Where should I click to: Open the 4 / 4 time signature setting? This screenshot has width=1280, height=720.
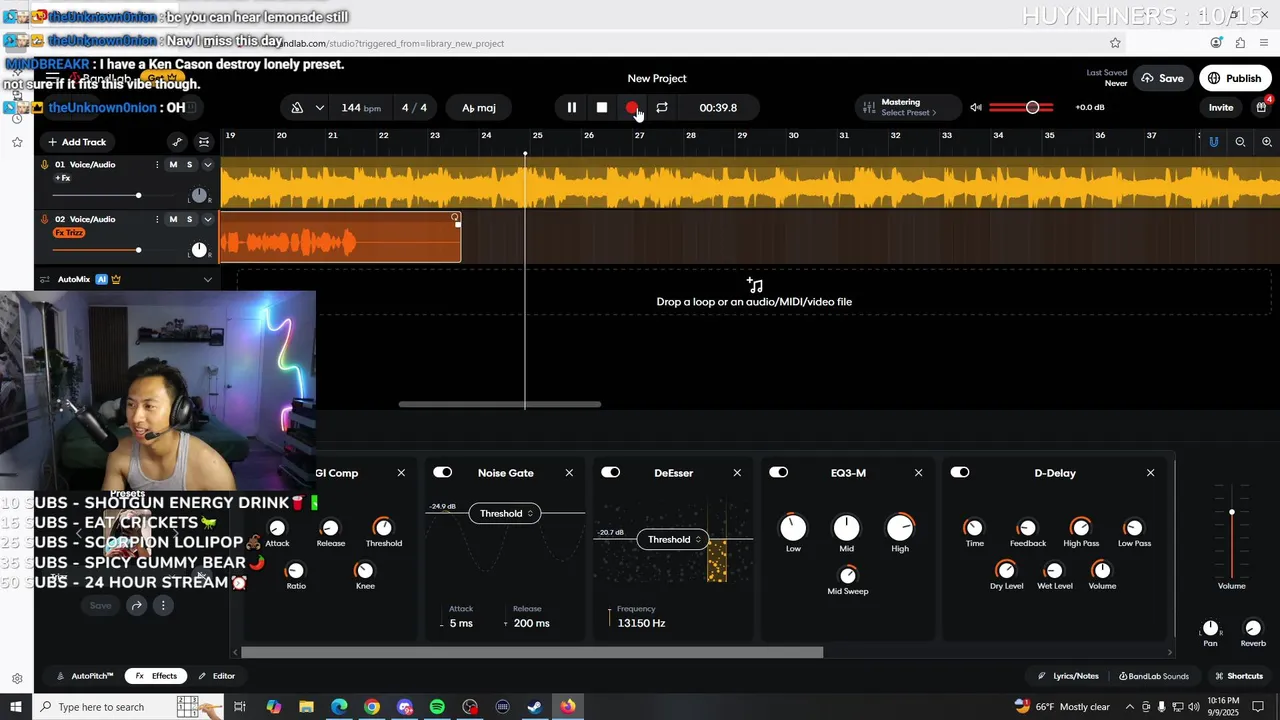pos(414,108)
